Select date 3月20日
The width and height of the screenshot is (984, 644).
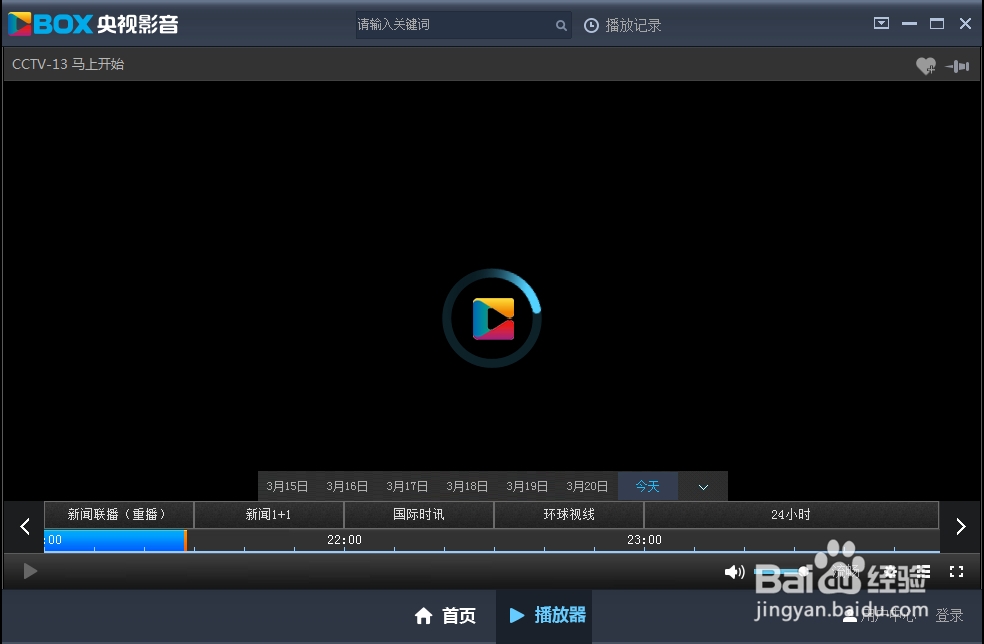[x=587, y=486]
